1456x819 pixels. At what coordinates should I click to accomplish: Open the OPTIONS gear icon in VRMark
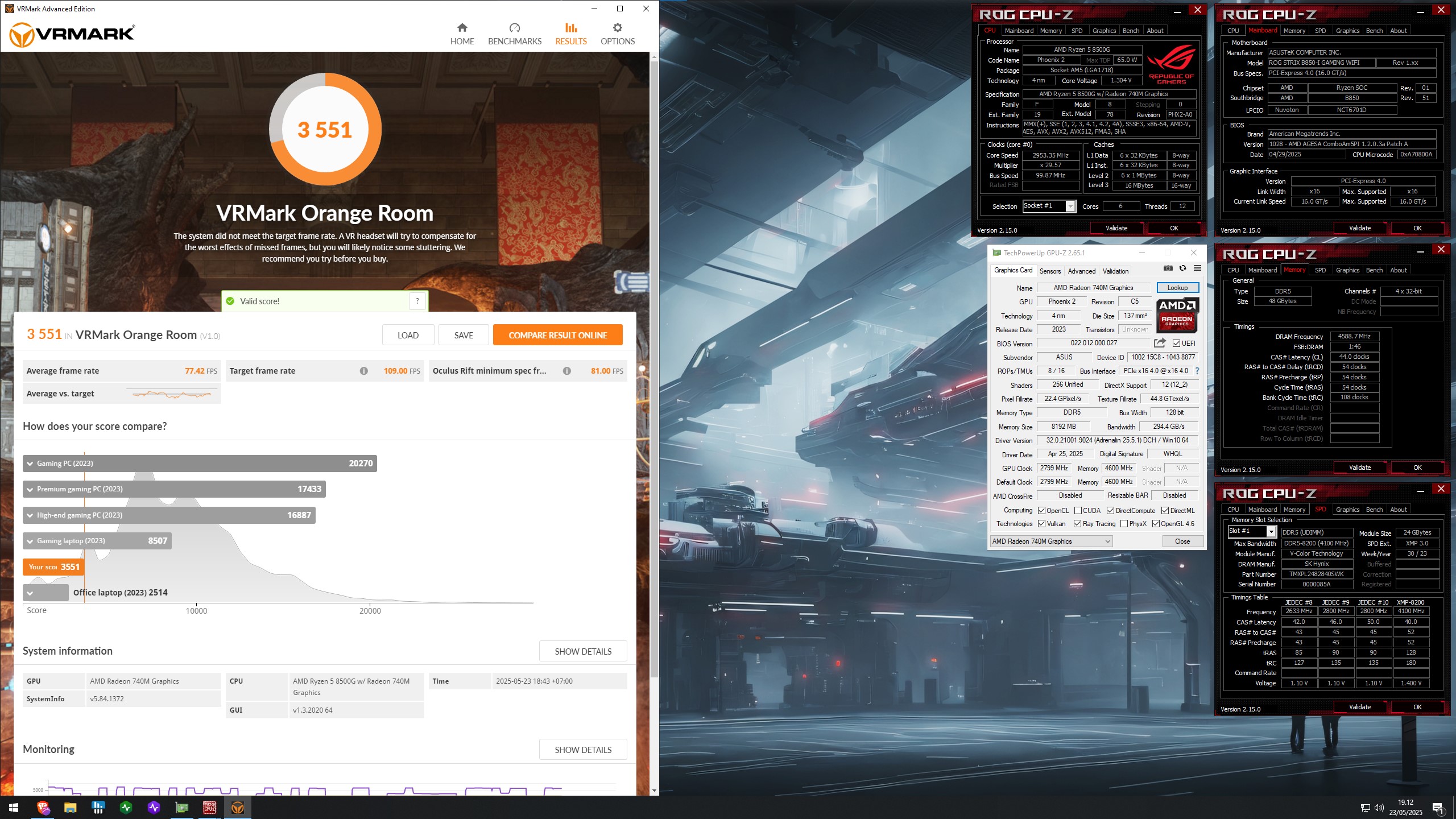click(617, 28)
